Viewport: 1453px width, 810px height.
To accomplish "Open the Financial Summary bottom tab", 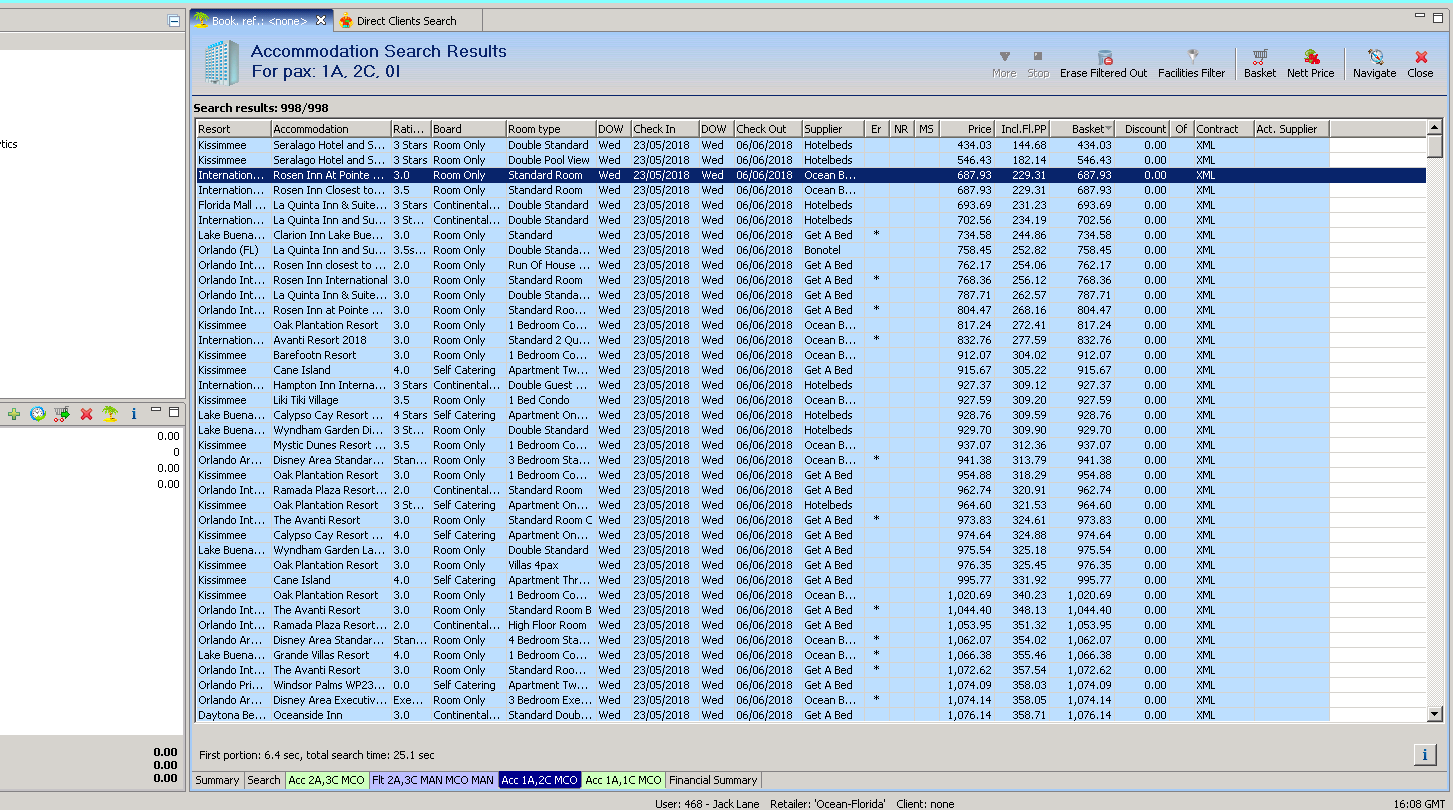I will (713, 780).
